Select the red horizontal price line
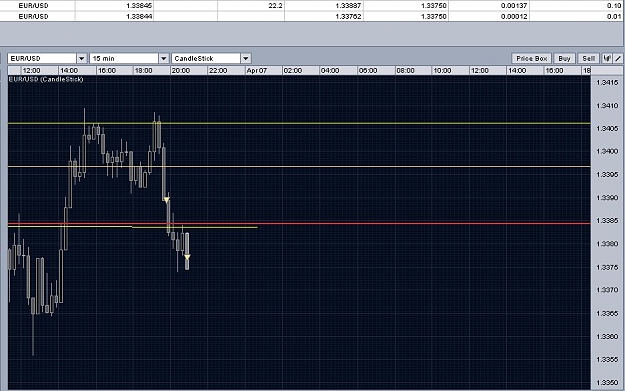The image size is (625, 391). pos(299,223)
